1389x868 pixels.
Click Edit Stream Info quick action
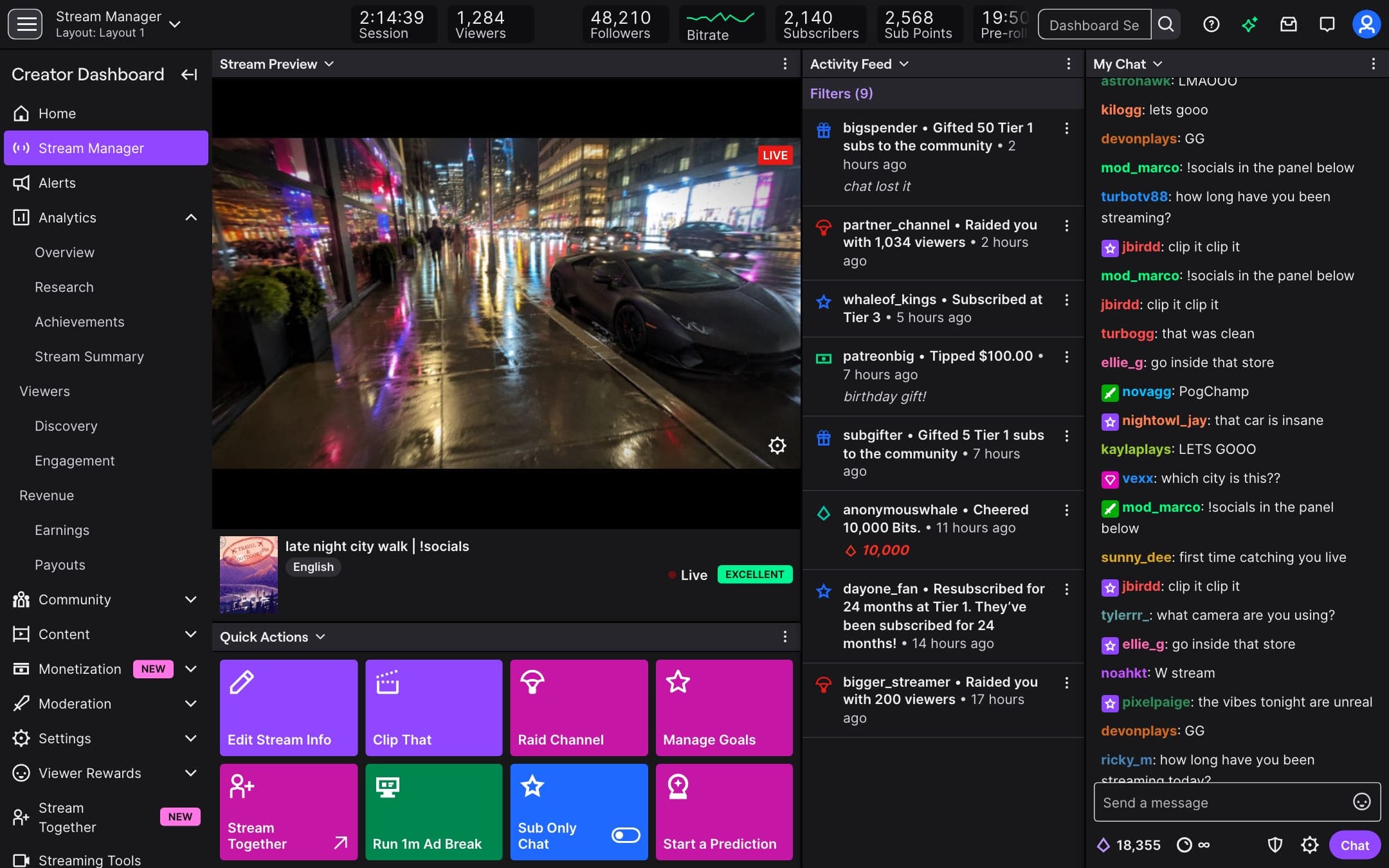click(x=289, y=708)
